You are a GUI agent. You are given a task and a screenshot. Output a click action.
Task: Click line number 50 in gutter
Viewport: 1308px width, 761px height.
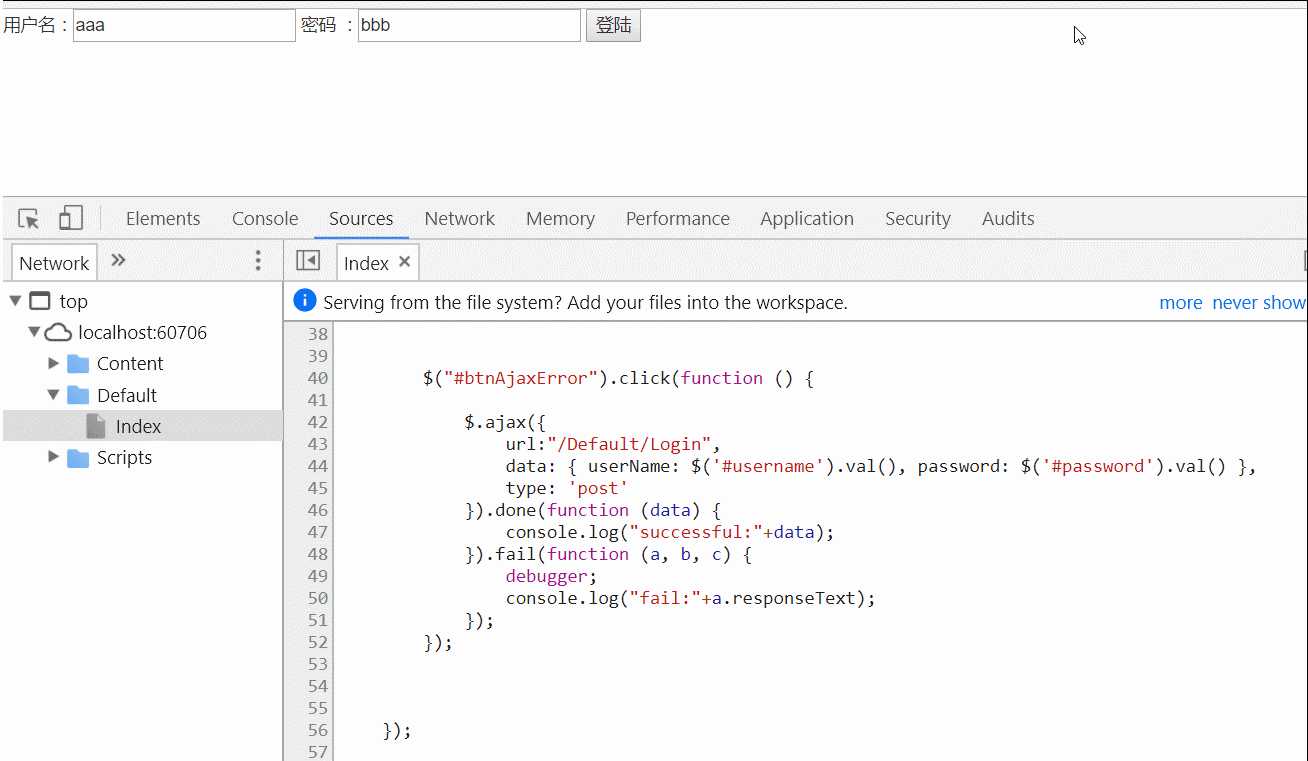point(318,598)
